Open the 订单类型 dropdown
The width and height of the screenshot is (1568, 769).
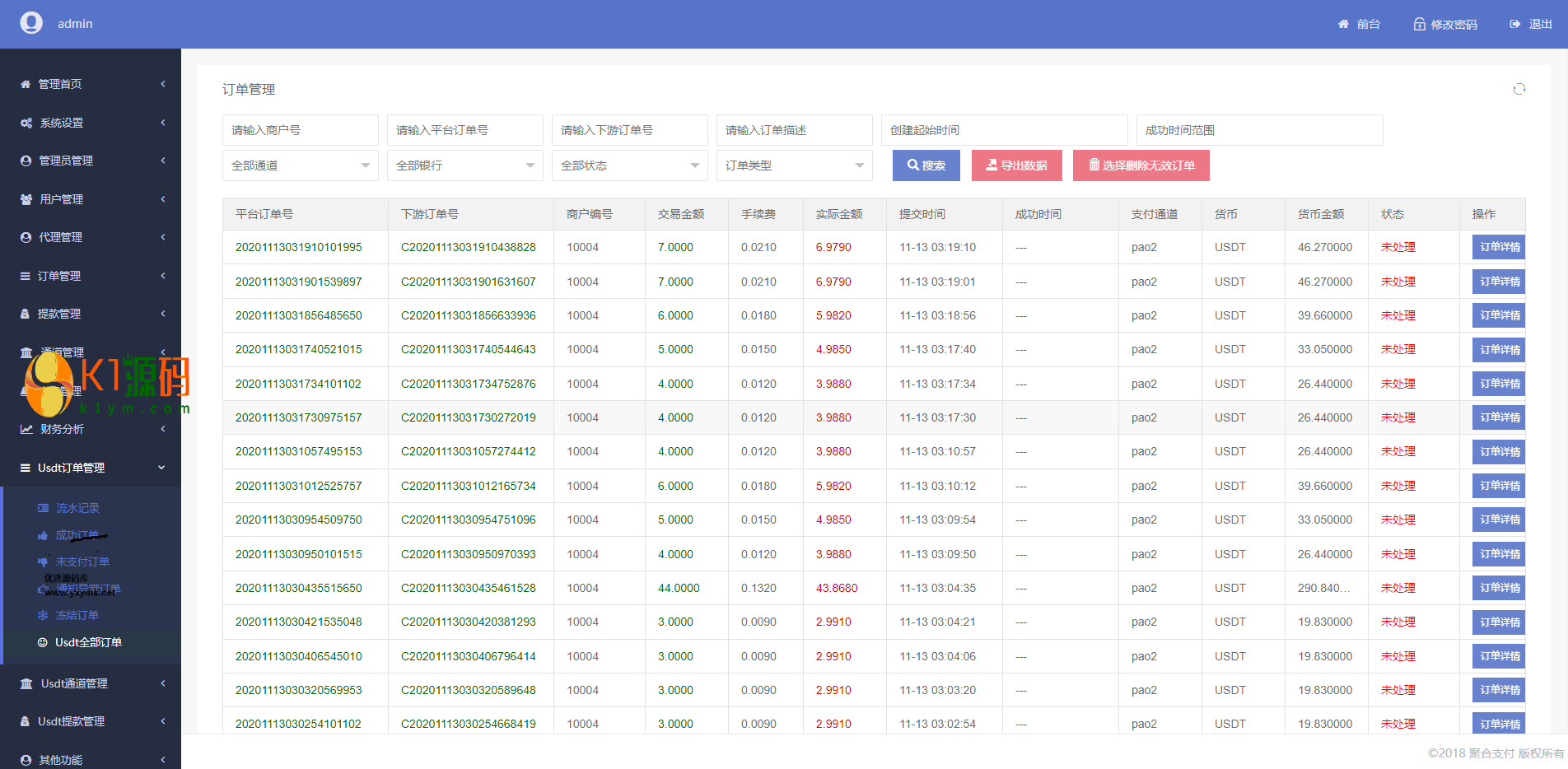(x=794, y=165)
